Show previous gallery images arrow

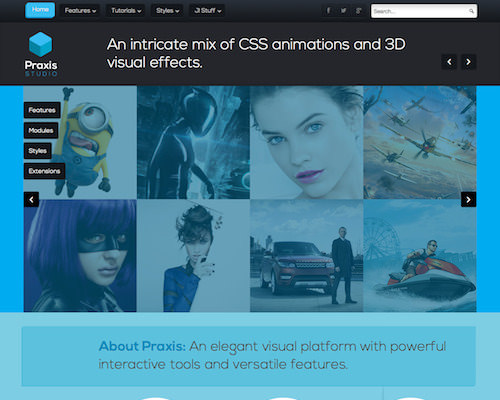pos(31,199)
